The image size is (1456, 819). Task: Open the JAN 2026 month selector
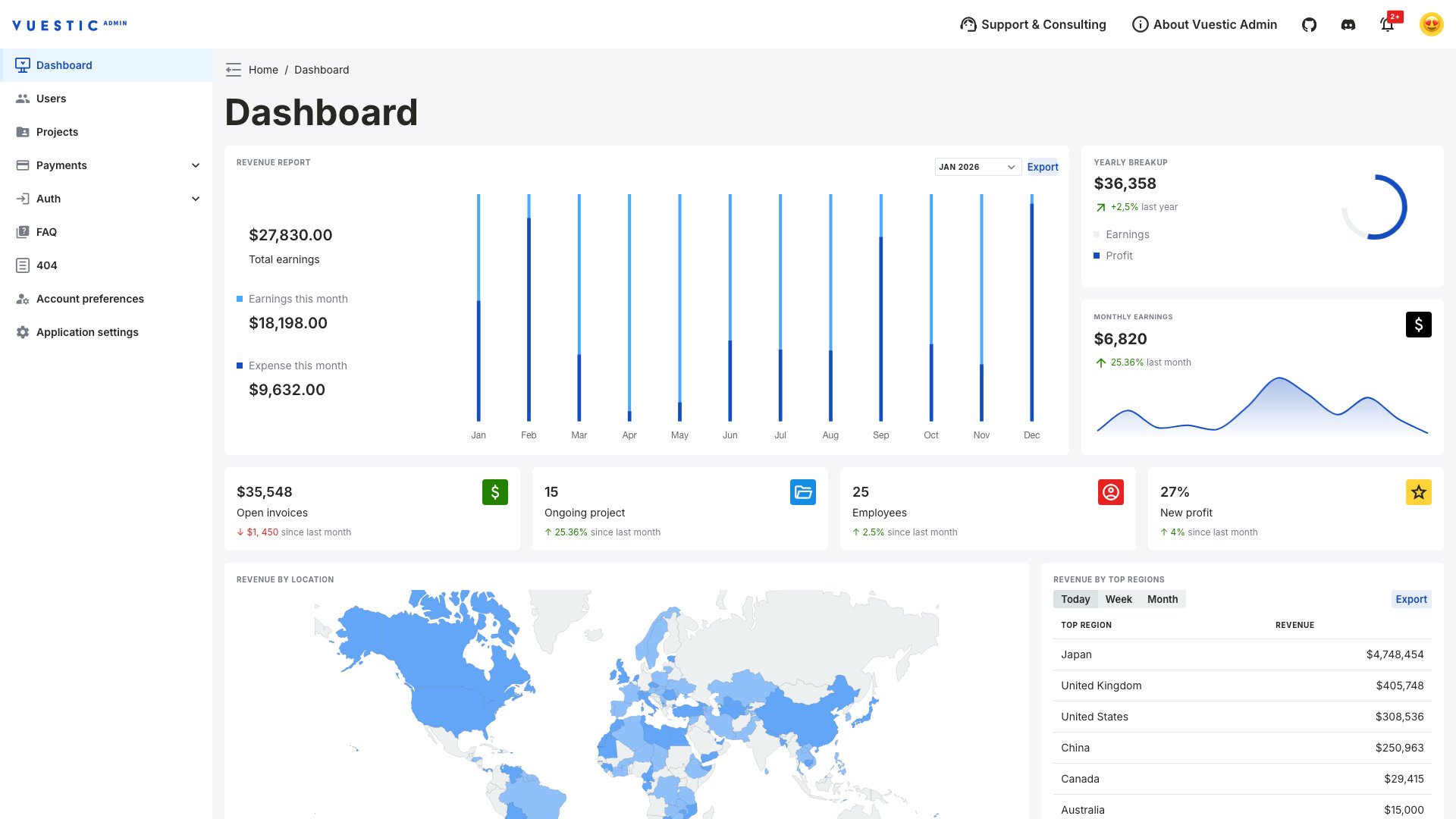click(x=977, y=167)
